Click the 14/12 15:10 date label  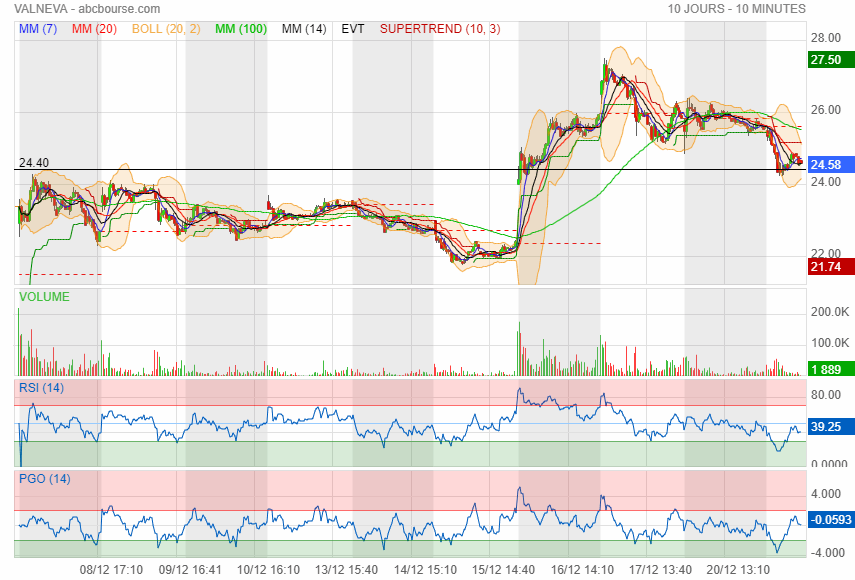pyautogui.click(x=425, y=570)
